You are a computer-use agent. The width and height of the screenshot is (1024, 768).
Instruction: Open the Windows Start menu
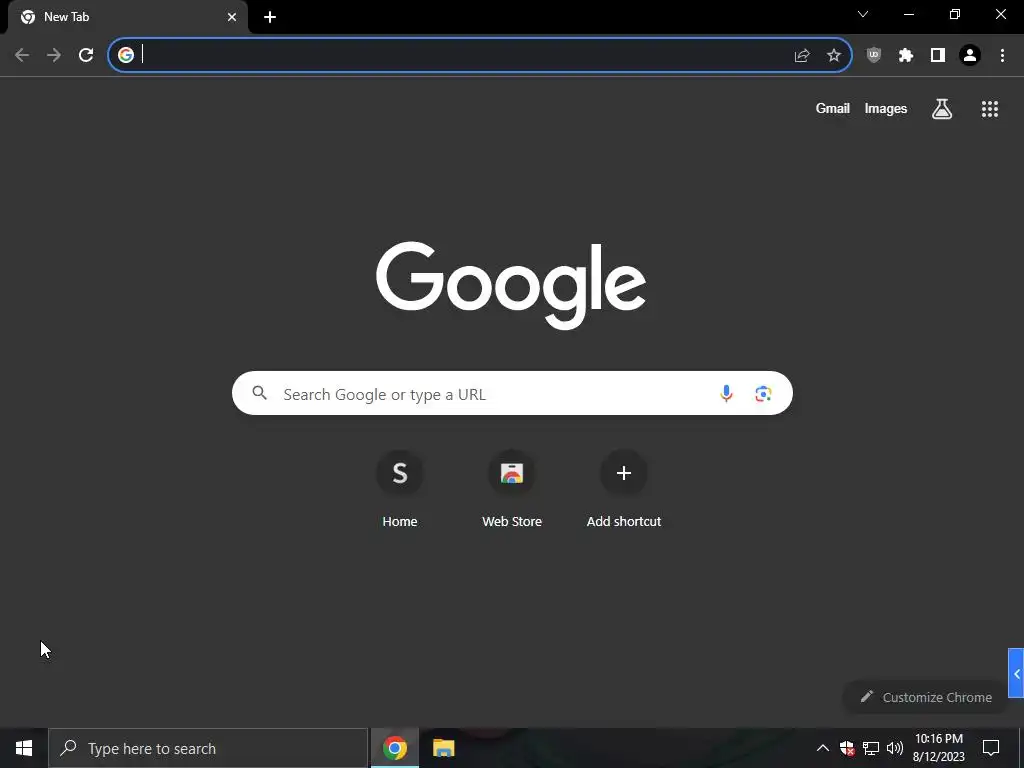[24, 748]
